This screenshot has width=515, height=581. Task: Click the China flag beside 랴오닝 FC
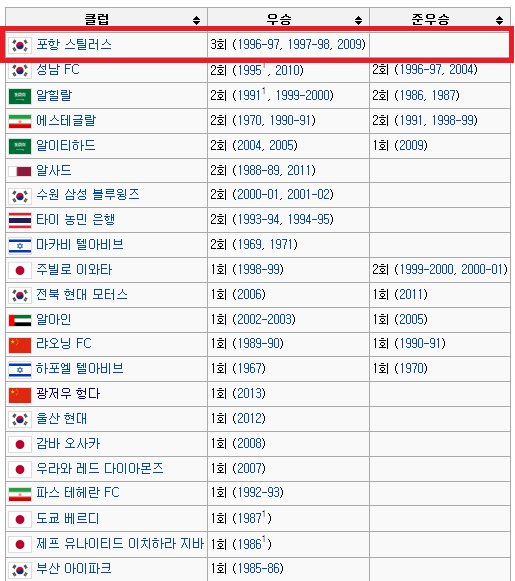20,345
